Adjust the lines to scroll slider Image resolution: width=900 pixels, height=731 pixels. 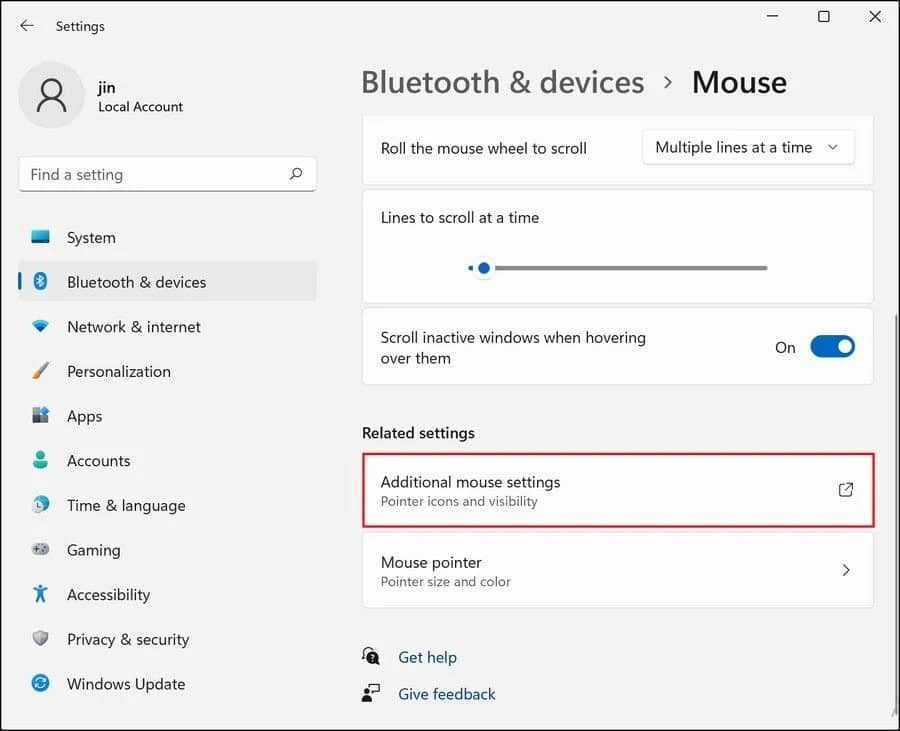click(484, 268)
